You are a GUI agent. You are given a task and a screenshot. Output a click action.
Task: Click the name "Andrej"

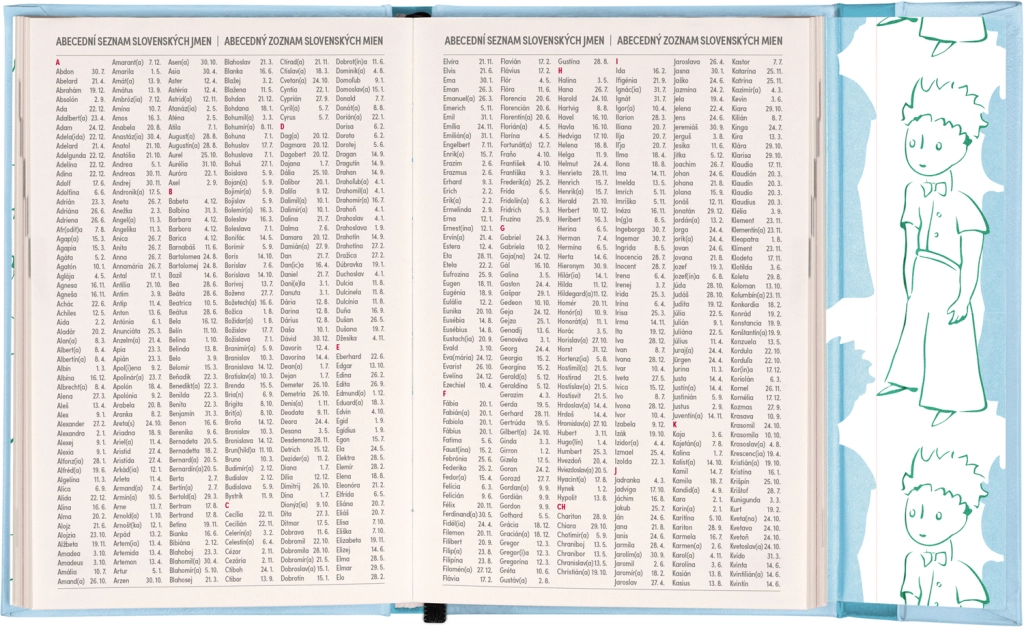coord(121,183)
